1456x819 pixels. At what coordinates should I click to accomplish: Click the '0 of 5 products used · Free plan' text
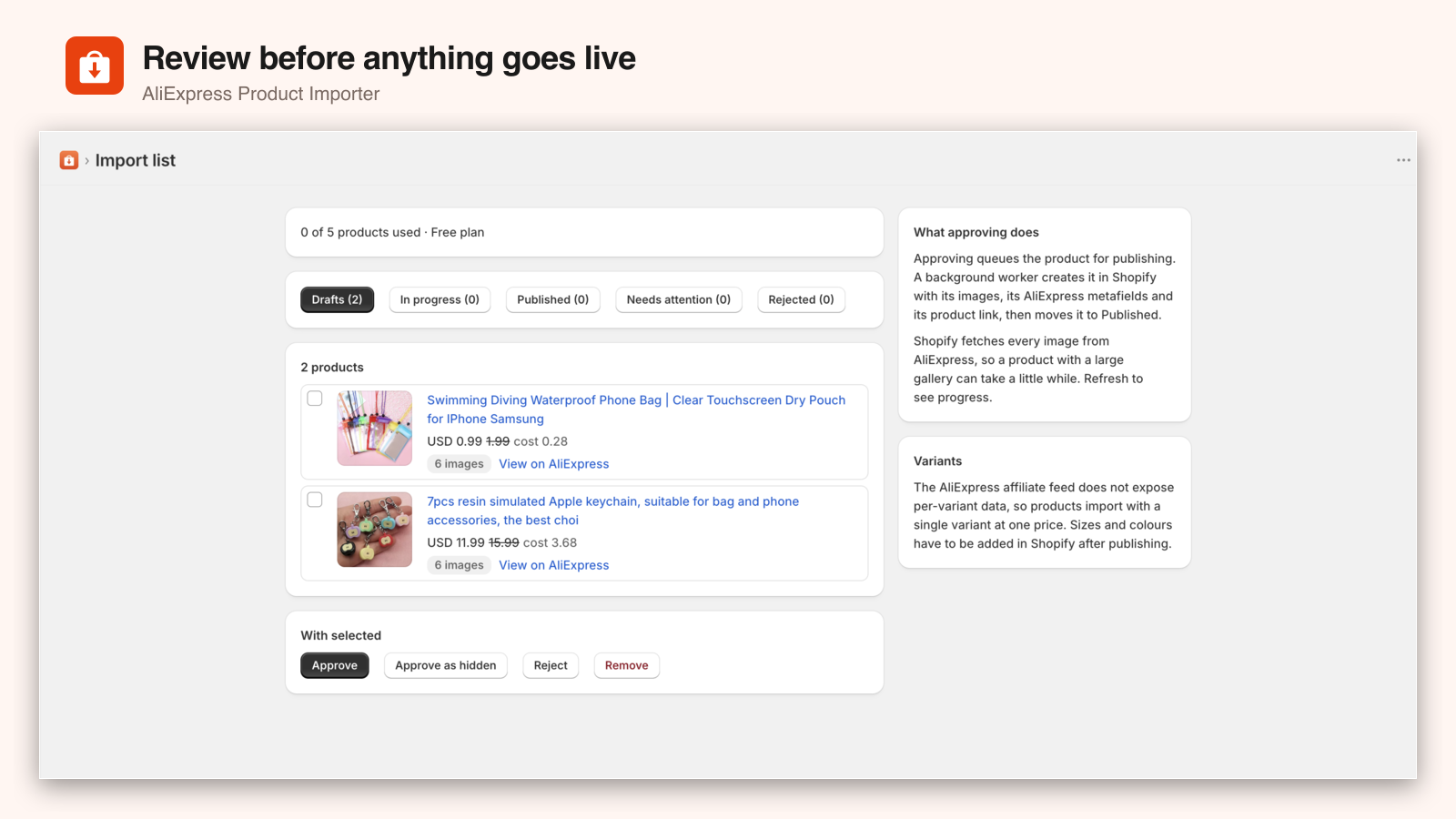(392, 232)
